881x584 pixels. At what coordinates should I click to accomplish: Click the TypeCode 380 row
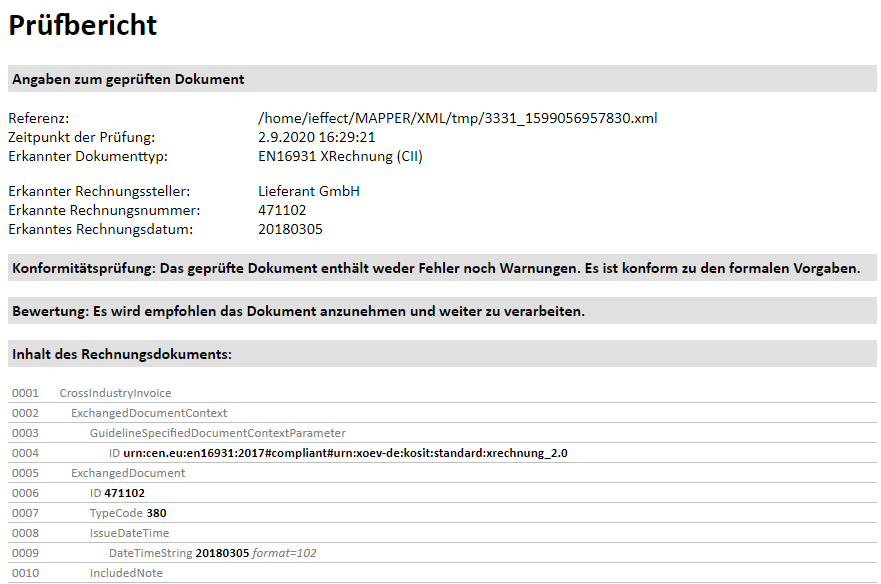point(128,513)
